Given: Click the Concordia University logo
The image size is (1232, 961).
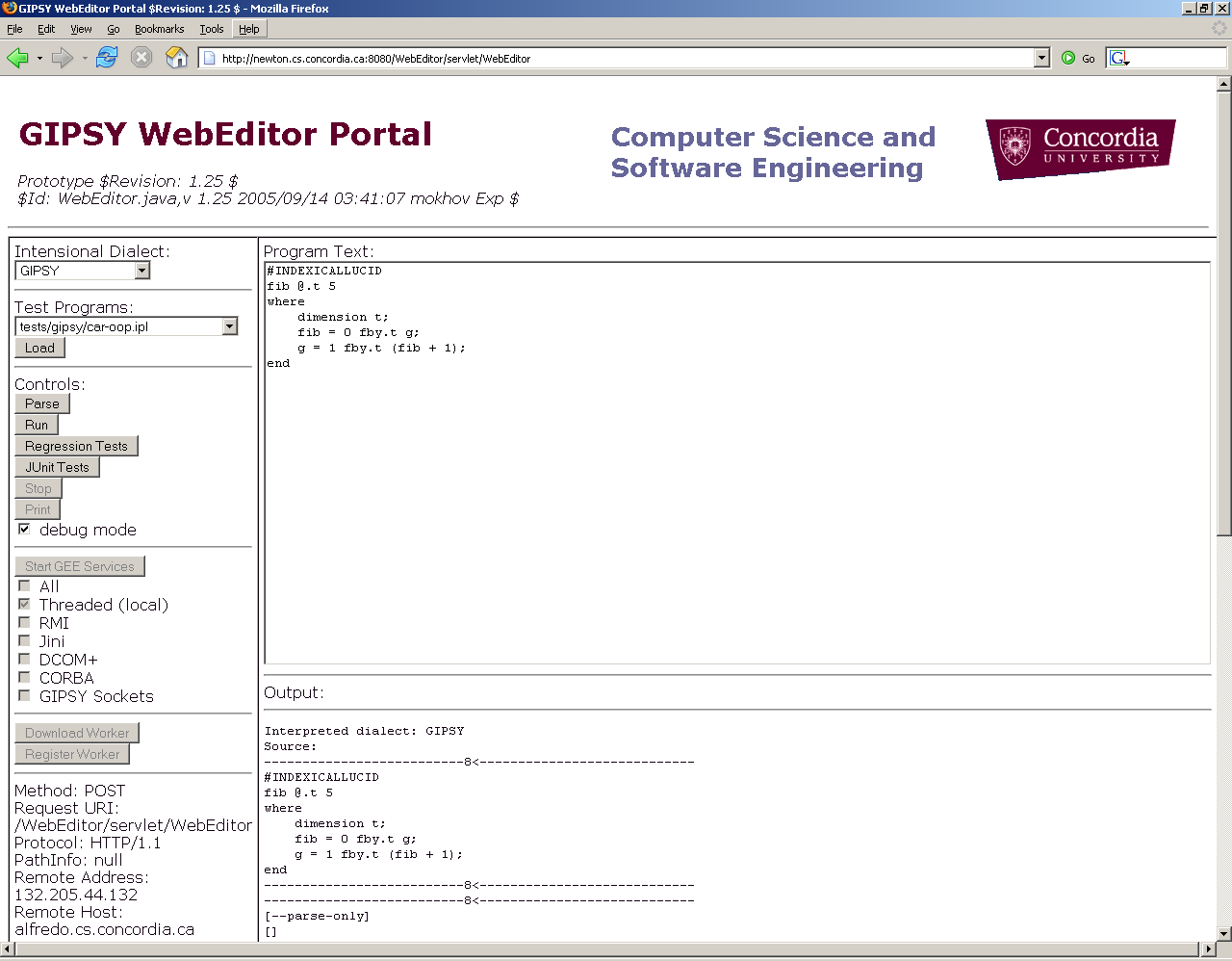Looking at the screenshot, I should coord(1080,148).
